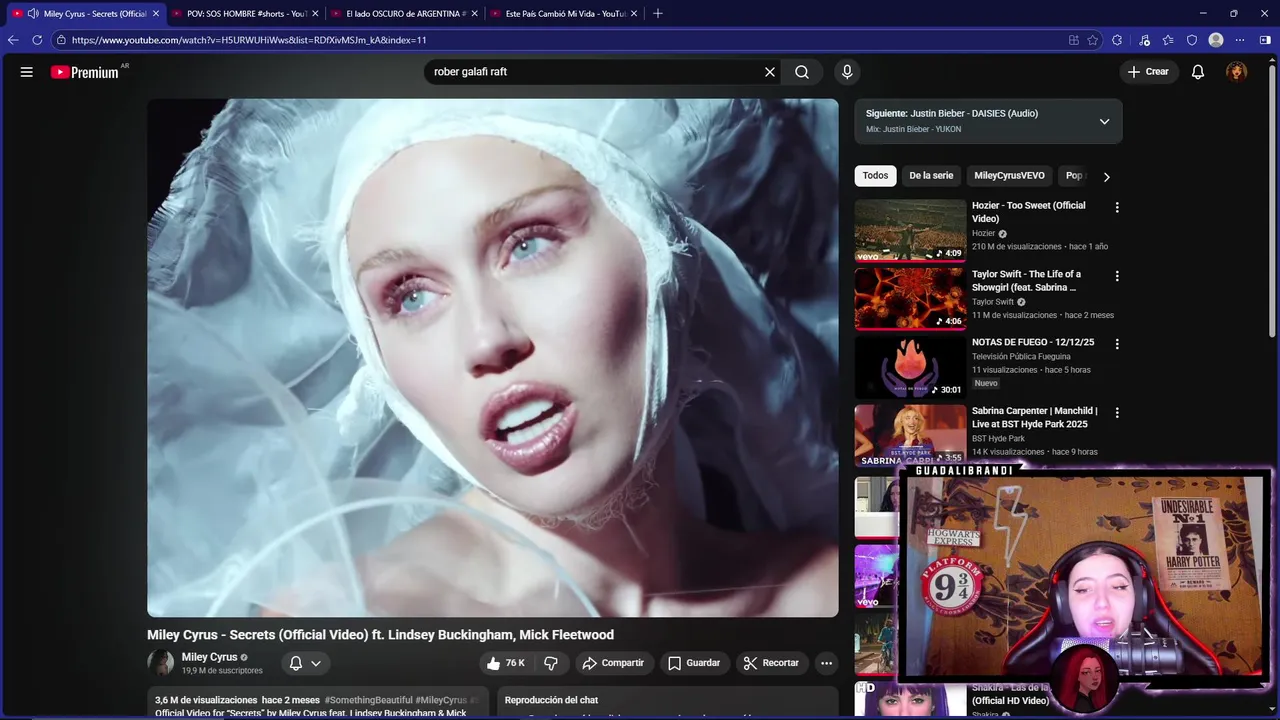This screenshot has height=720, width=1280.
Task: Open Sabrina Carpenter Manchild thumbnail
Action: (910, 434)
